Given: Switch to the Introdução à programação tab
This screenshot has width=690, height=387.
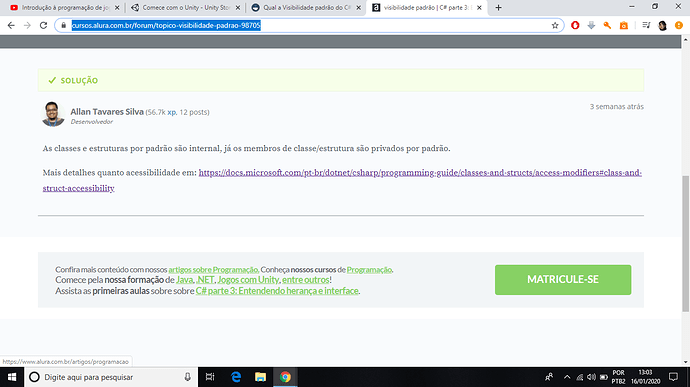Looking at the screenshot, I should (65, 7).
